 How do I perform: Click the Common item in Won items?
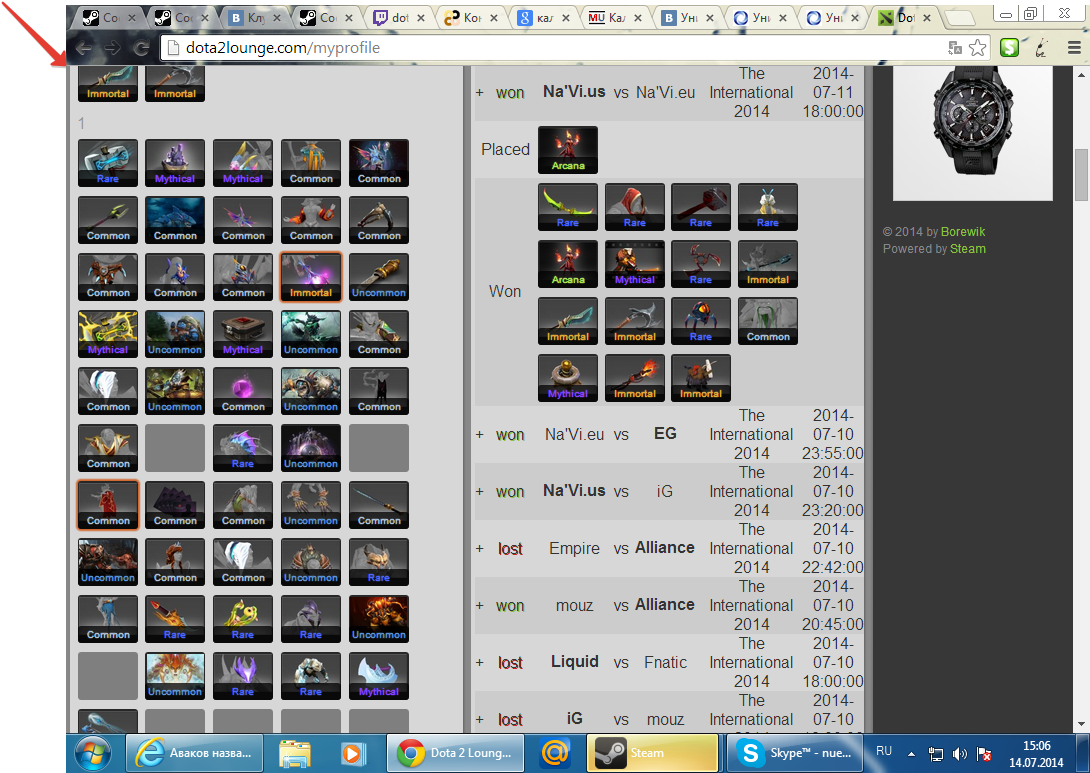(x=767, y=320)
